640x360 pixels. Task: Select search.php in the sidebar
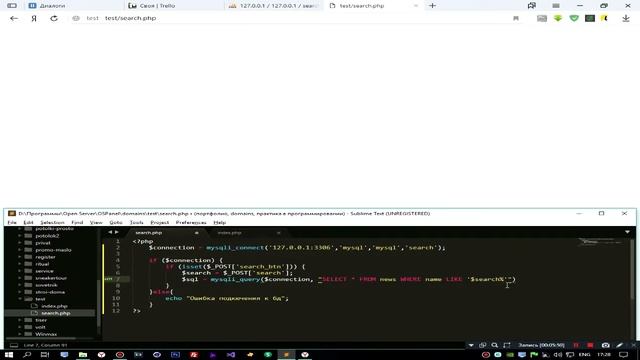[x=56, y=313]
